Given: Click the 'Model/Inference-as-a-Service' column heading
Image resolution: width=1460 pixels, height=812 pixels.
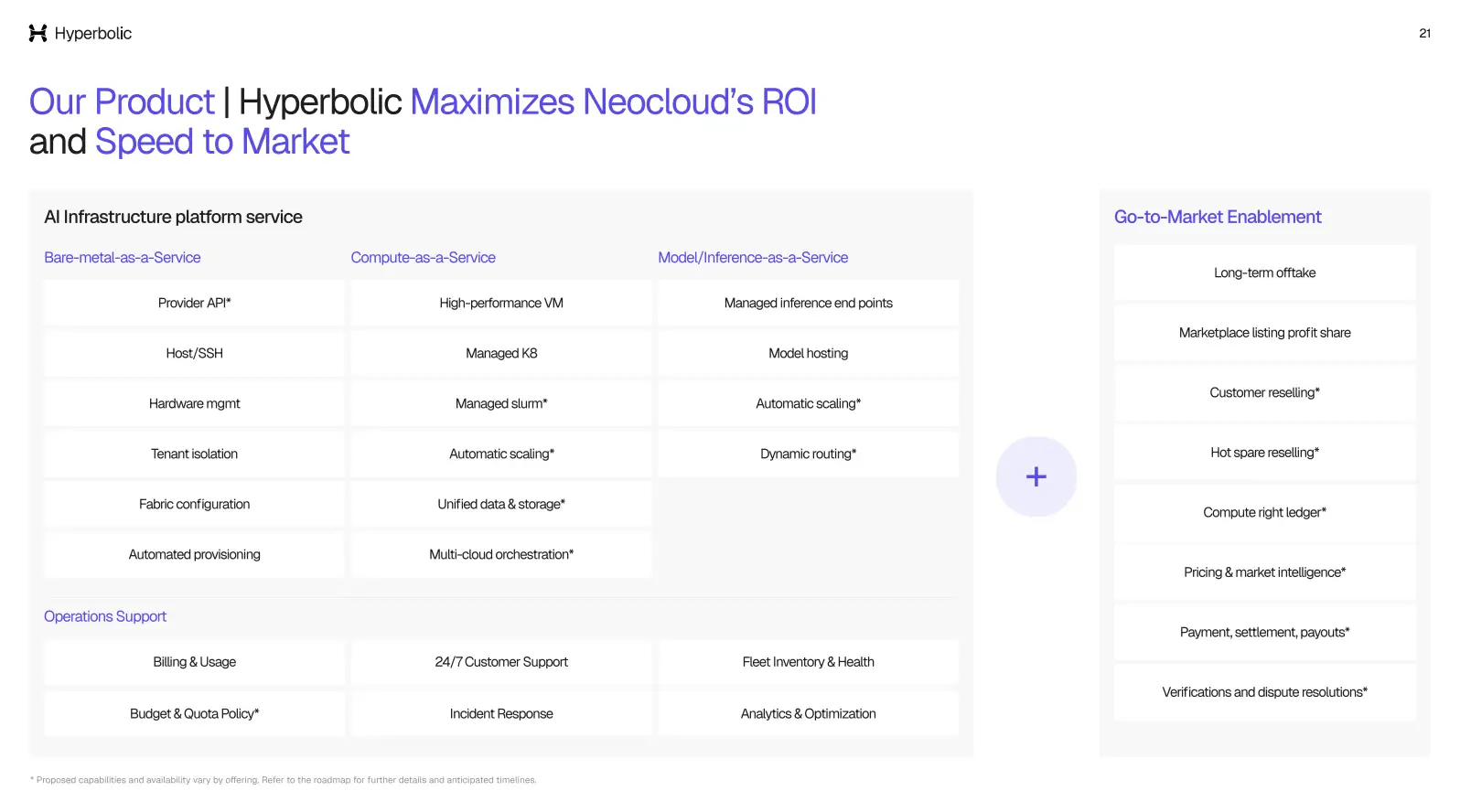Looking at the screenshot, I should (x=753, y=258).
